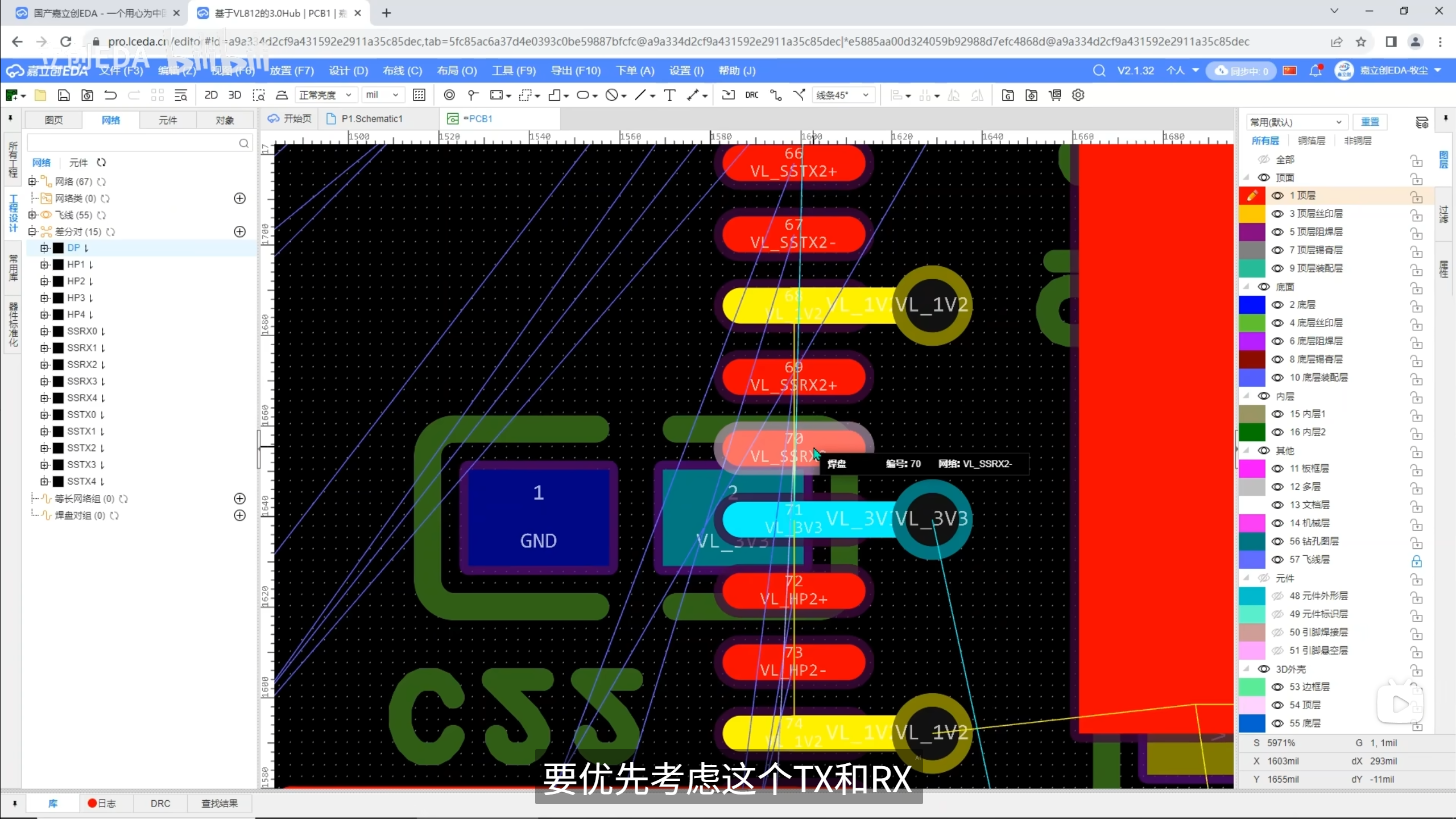Select the via placement icon

coord(449,95)
